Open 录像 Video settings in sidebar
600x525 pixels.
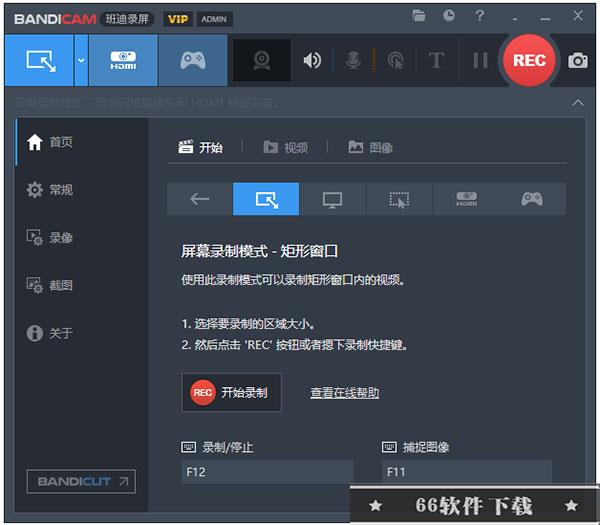(50, 238)
